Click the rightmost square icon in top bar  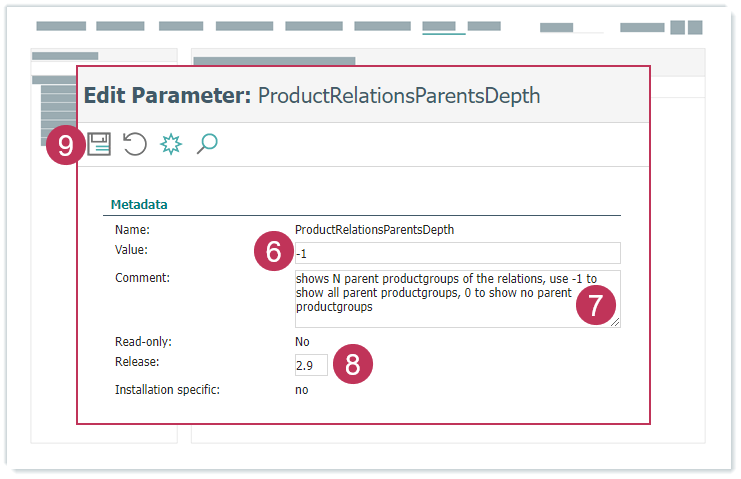tap(693, 27)
